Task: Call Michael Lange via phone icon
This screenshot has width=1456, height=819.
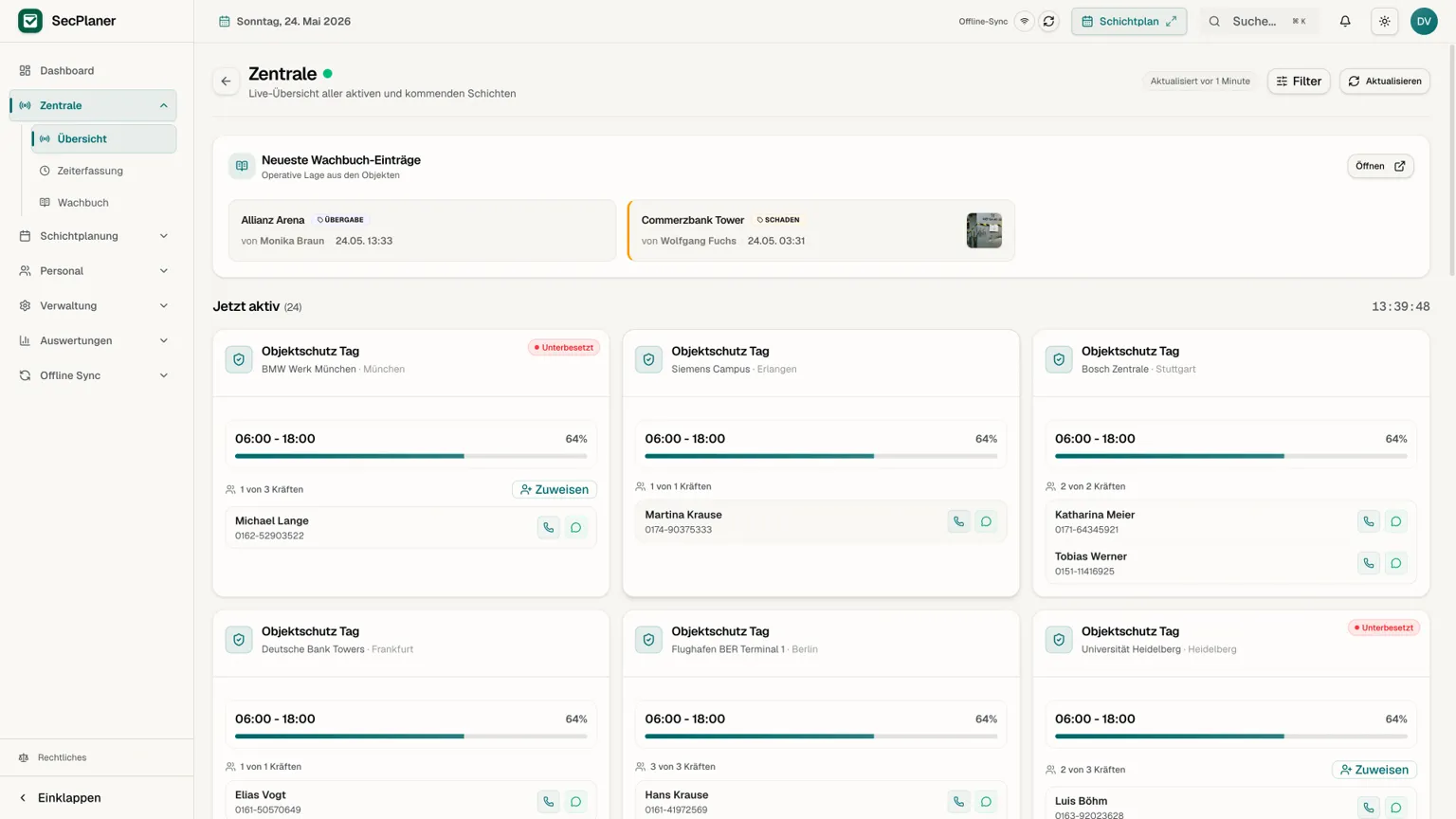Action: (x=549, y=527)
